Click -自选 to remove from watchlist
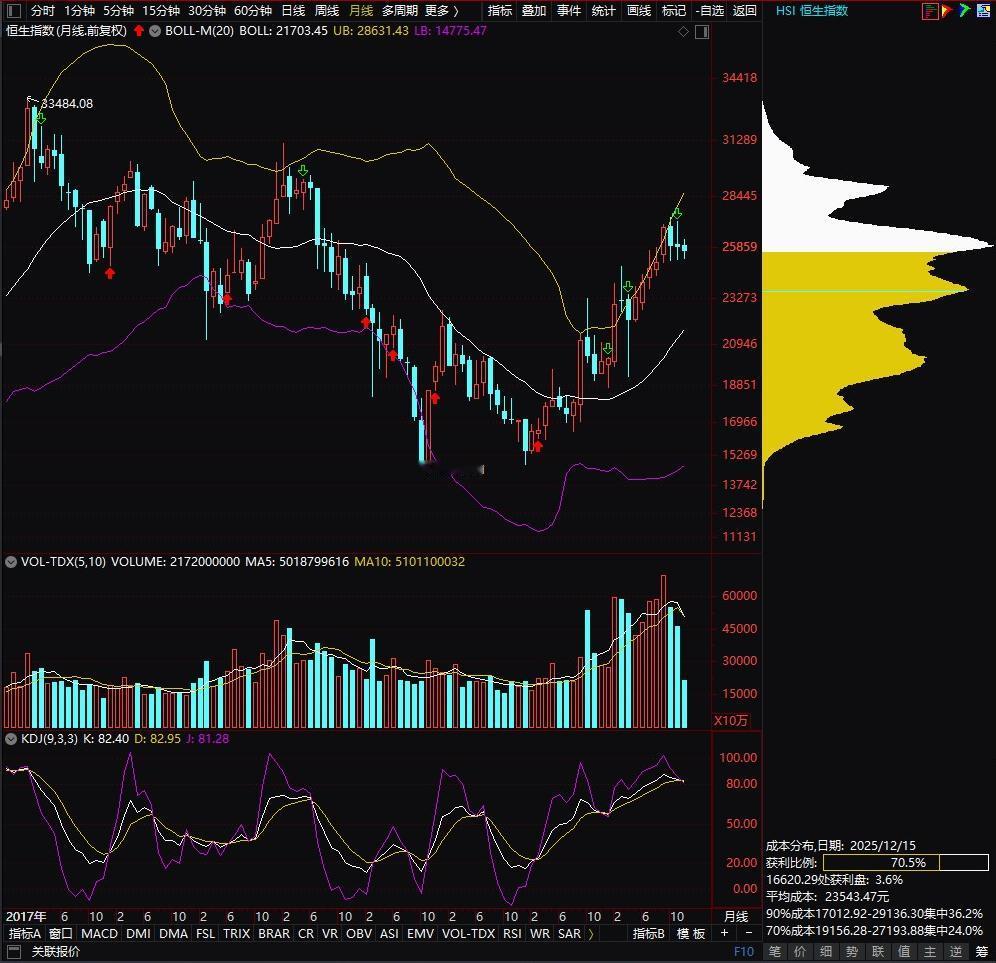The width and height of the screenshot is (996, 963). pos(710,11)
